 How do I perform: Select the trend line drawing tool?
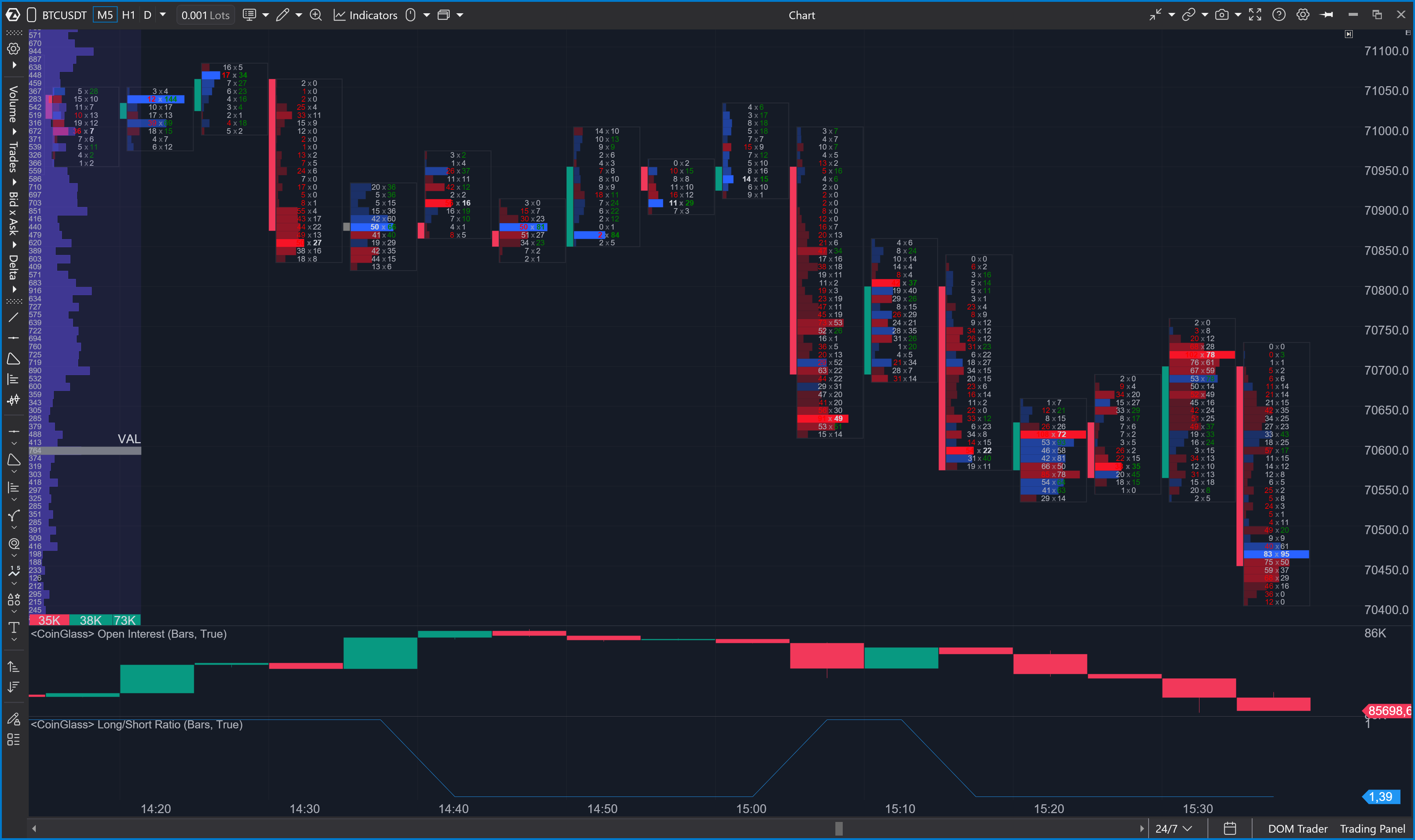(14, 318)
